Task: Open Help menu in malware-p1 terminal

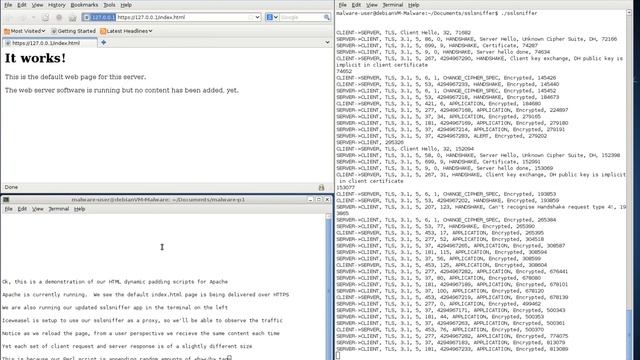Action: tap(80, 209)
